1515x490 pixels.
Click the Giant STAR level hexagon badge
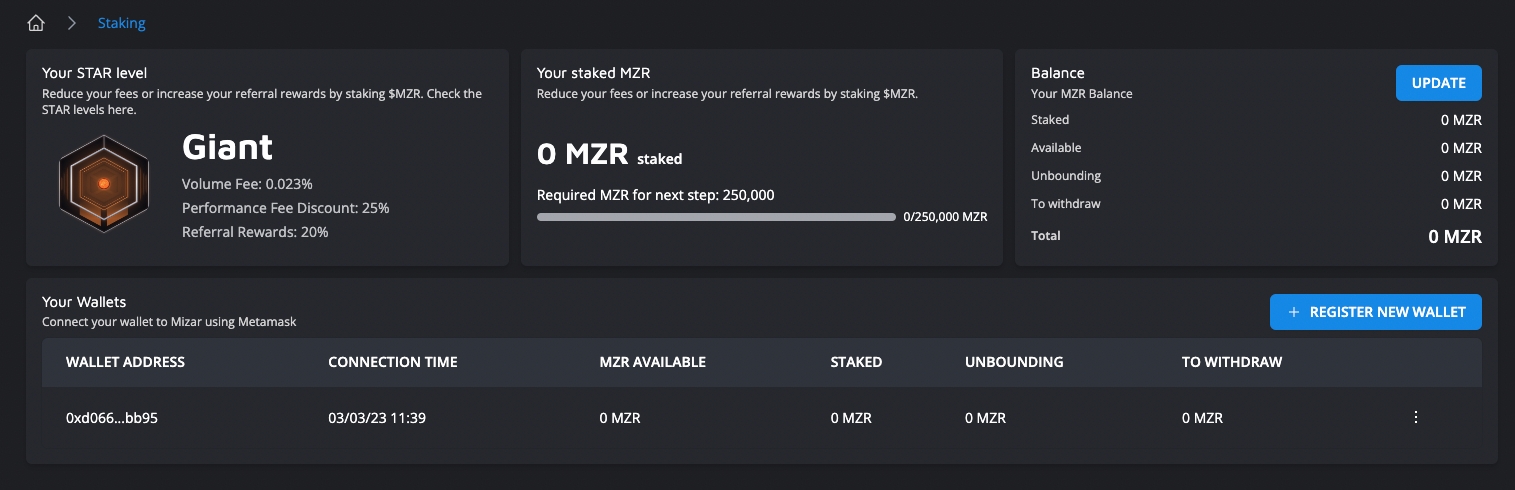pos(103,184)
